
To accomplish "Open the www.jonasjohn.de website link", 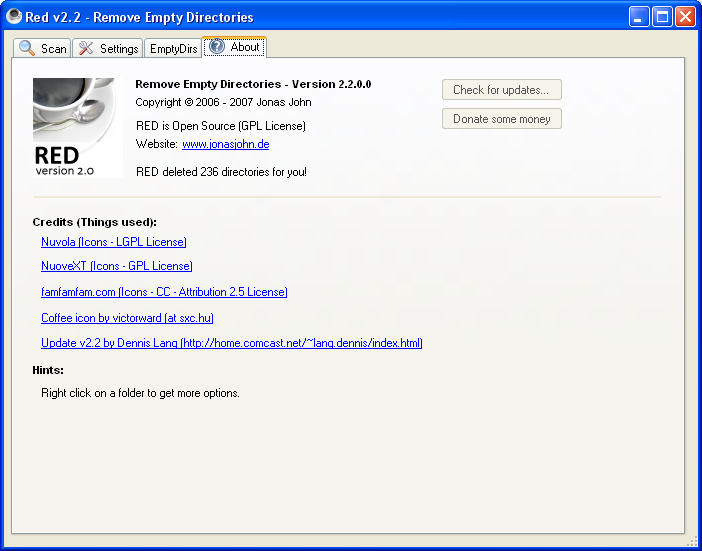I will [226, 144].
